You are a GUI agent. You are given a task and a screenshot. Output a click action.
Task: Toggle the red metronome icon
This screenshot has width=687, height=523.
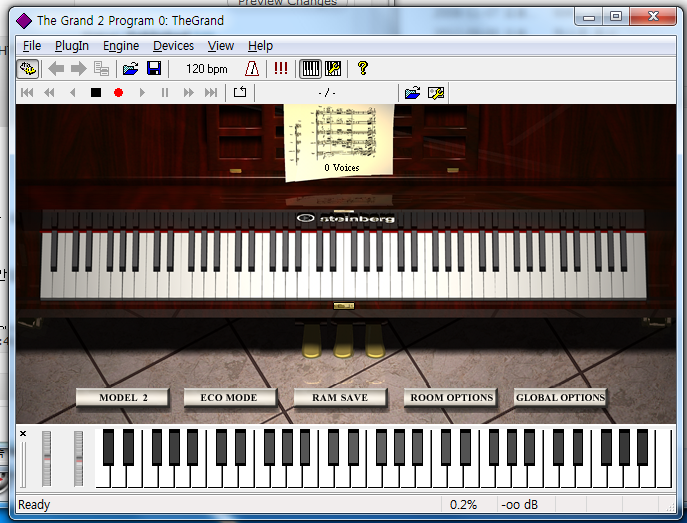[x=252, y=69]
